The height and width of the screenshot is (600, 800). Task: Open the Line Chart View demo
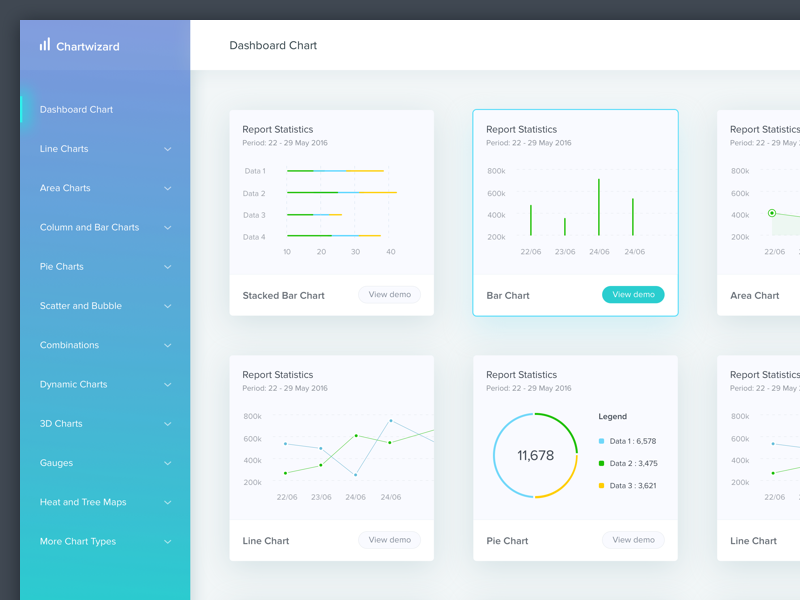click(x=390, y=540)
